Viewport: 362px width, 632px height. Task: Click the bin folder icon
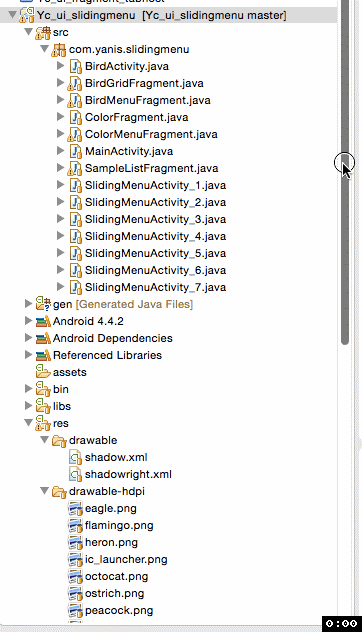(x=43, y=389)
